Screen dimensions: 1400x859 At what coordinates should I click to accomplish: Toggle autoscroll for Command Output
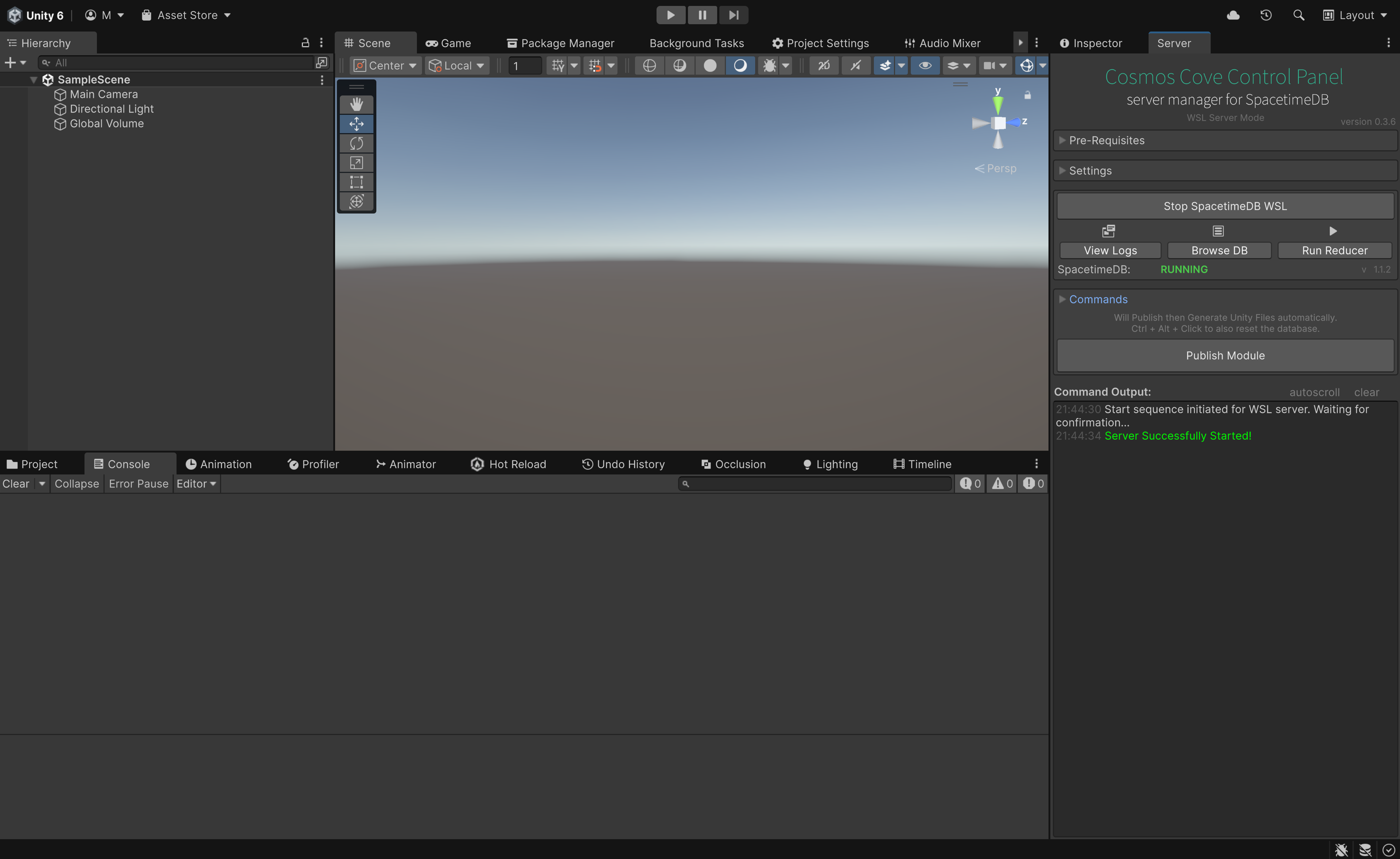pos(1314,392)
